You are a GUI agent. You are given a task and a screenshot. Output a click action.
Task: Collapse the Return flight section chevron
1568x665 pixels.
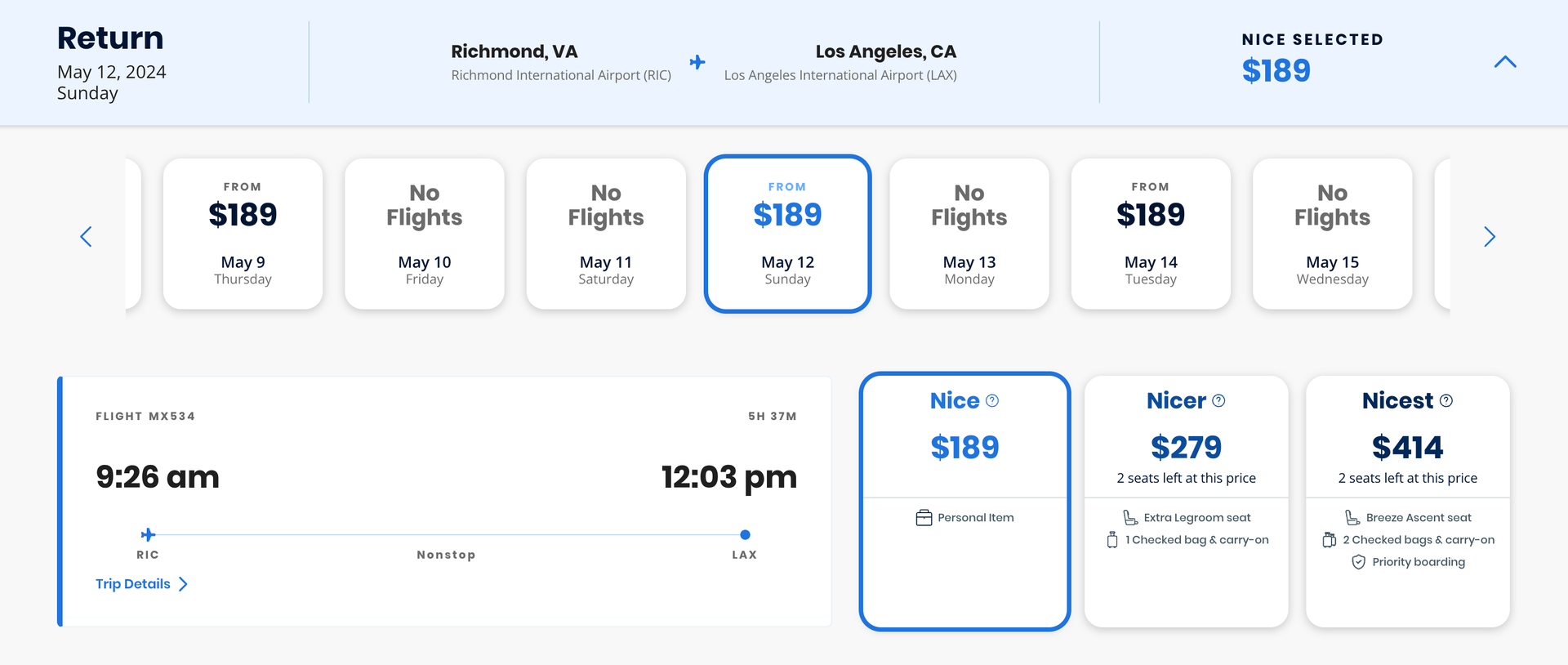(x=1505, y=62)
